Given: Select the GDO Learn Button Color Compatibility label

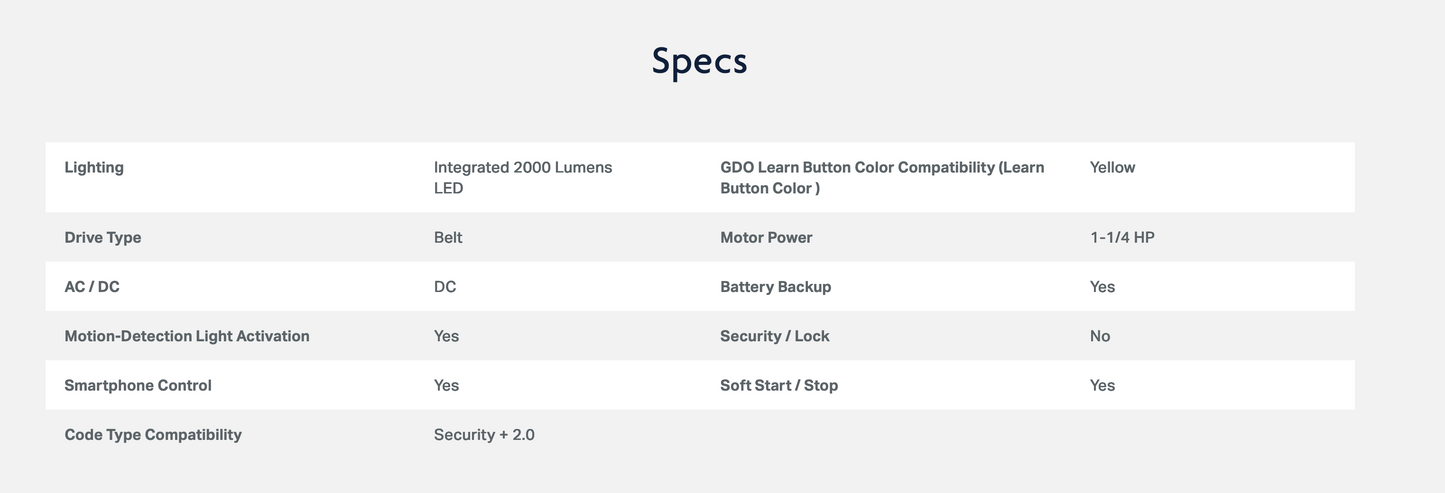Looking at the screenshot, I should coord(881,177).
